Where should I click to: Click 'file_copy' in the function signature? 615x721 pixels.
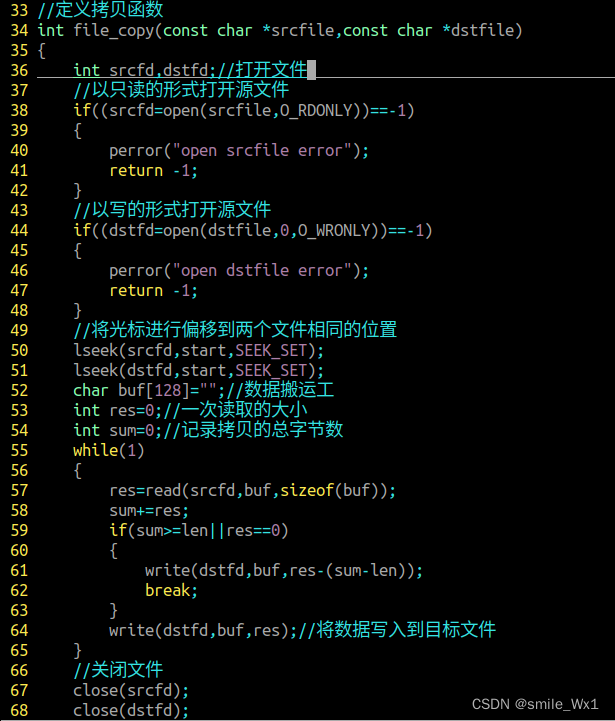click(x=113, y=30)
